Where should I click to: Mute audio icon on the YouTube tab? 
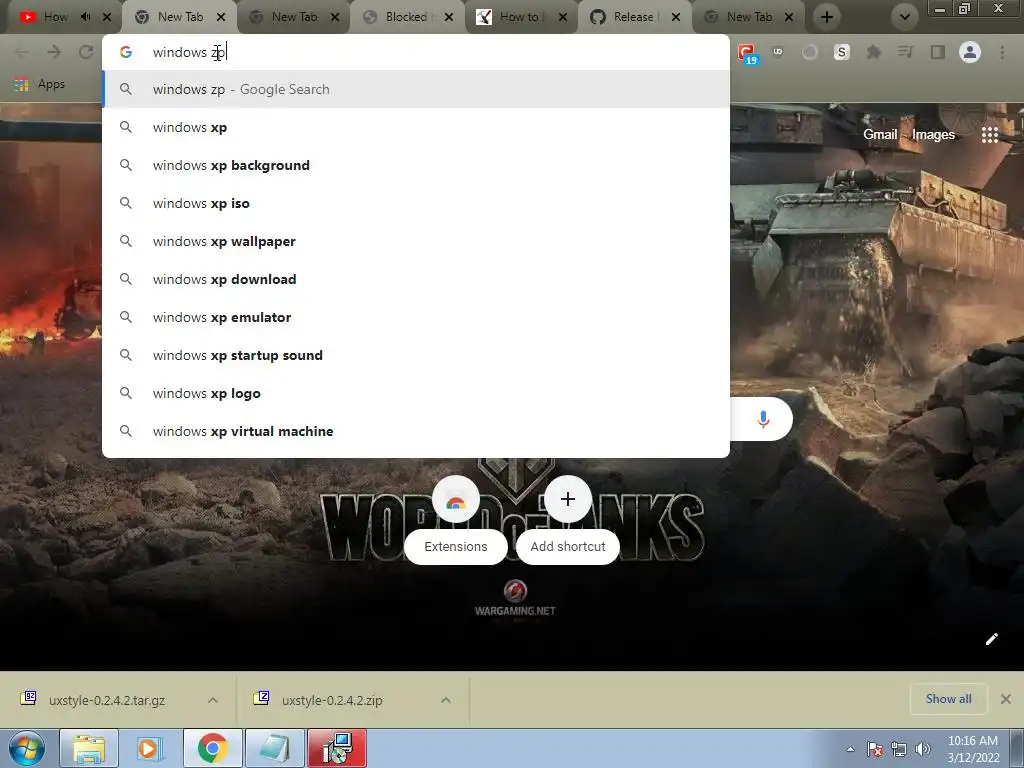click(86, 17)
